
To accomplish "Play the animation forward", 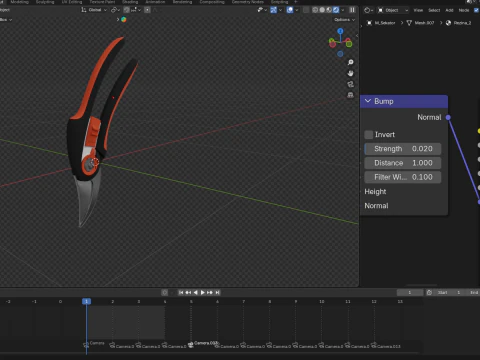I will pyautogui.click(x=203, y=292).
